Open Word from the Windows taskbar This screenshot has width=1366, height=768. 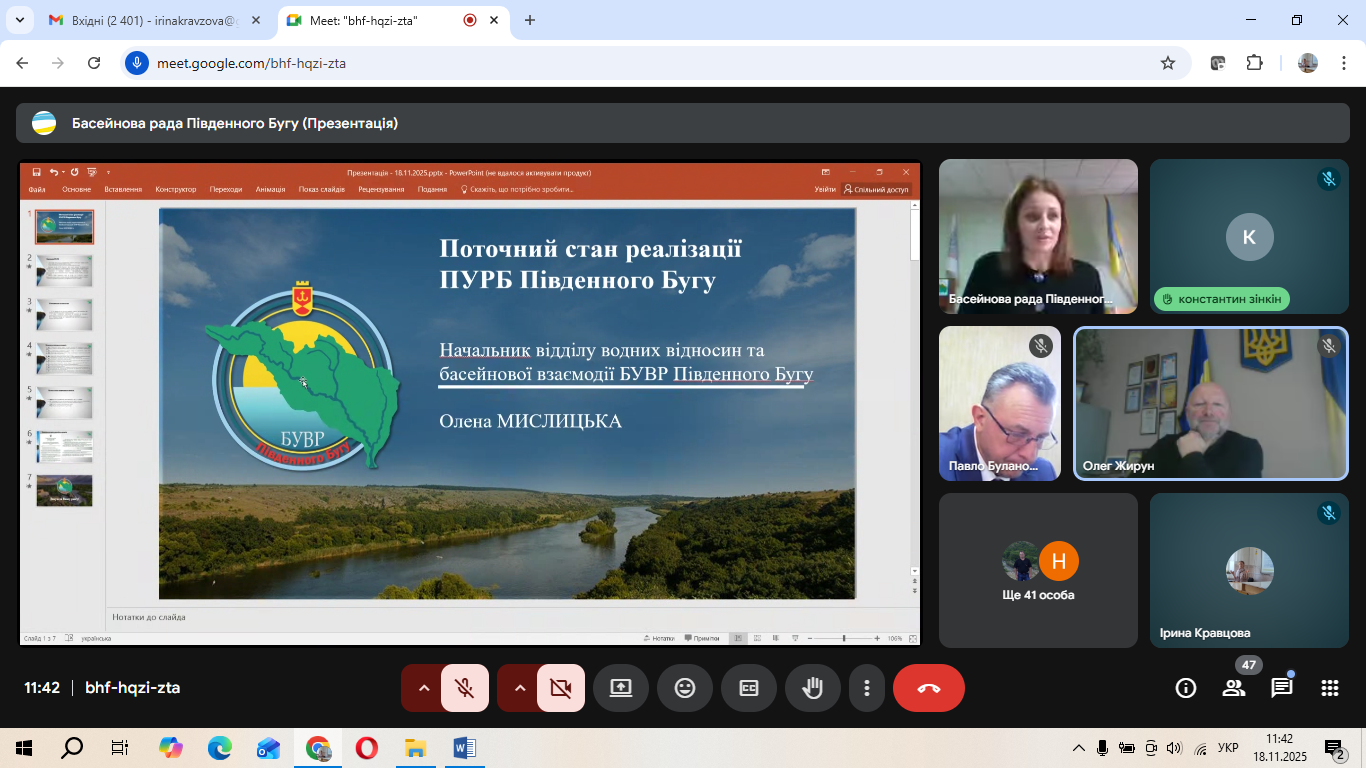465,748
